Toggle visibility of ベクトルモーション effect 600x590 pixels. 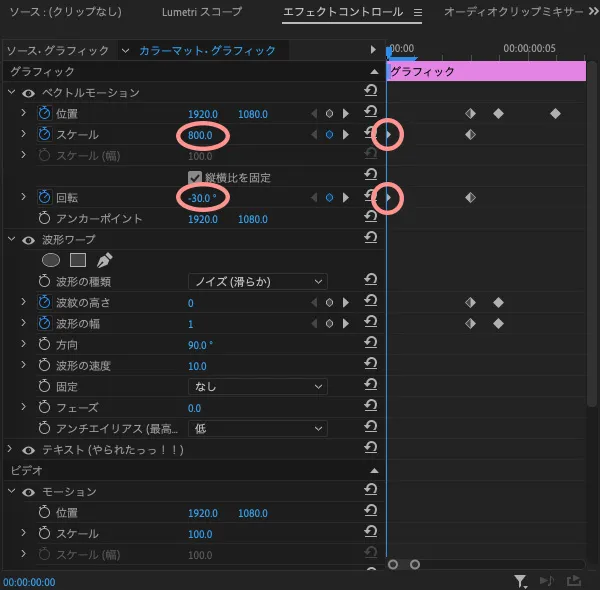click(x=28, y=93)
